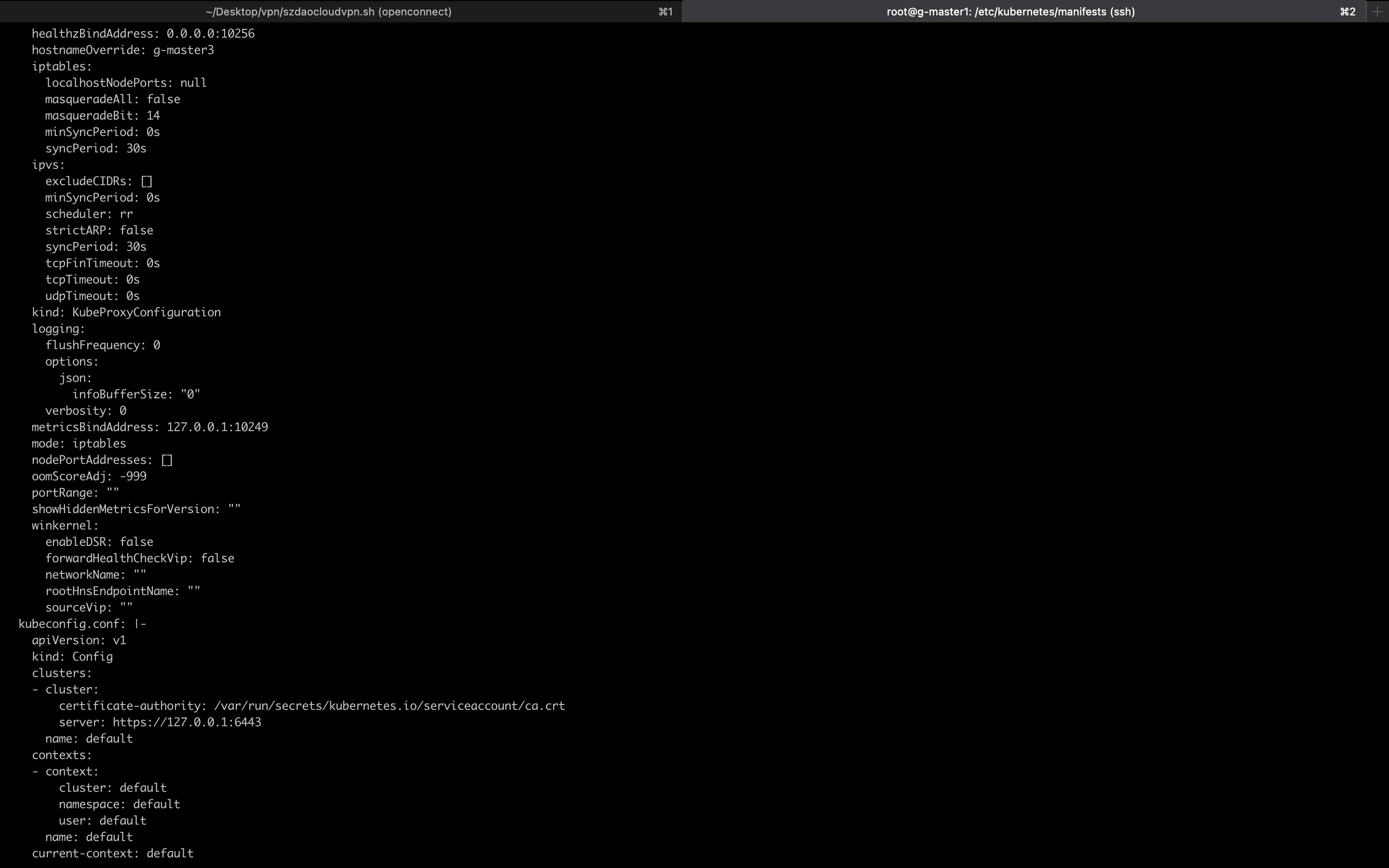Image resolution: width=1389 pixels, height=868 pixels.
Task: Click the oomScoreAdj -999 value
Action: 133,476
